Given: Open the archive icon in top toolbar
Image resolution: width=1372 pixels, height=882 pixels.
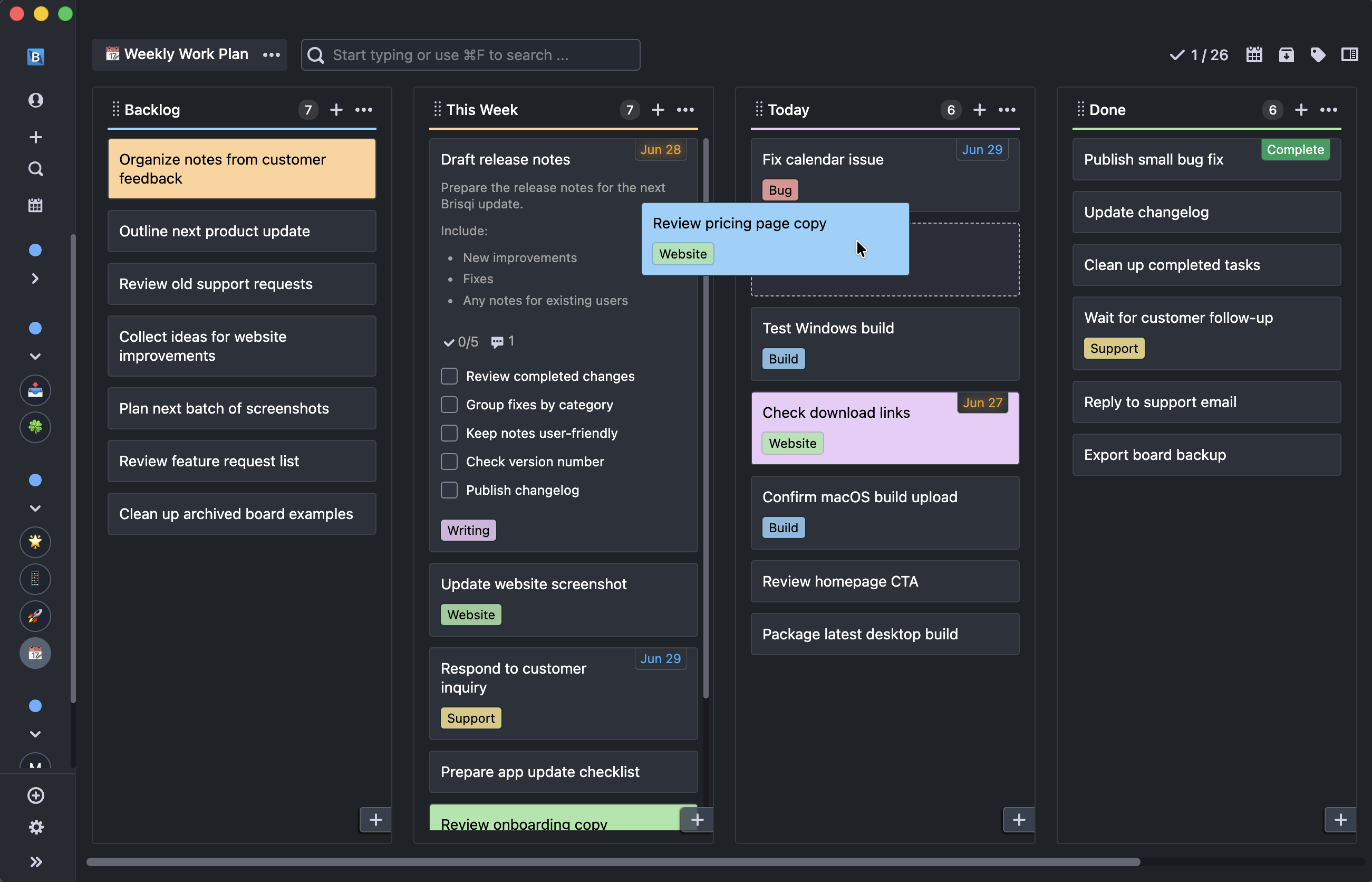Looking at the screenshot, I should tap(1286, 55).
